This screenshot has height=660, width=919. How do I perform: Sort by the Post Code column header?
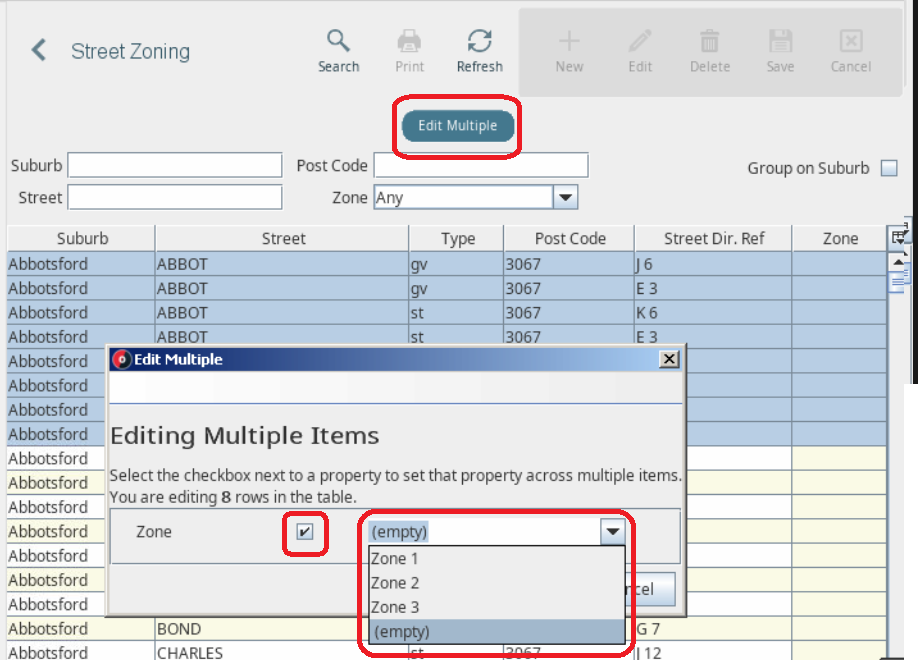tap(569, 239)
